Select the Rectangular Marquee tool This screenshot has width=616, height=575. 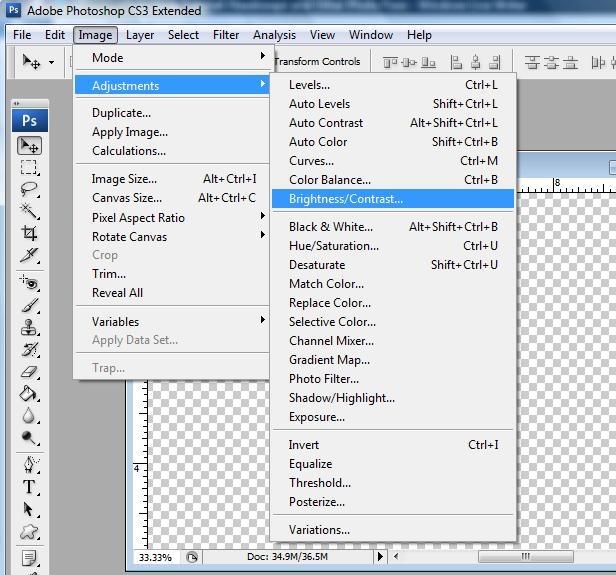click(29, 167)
